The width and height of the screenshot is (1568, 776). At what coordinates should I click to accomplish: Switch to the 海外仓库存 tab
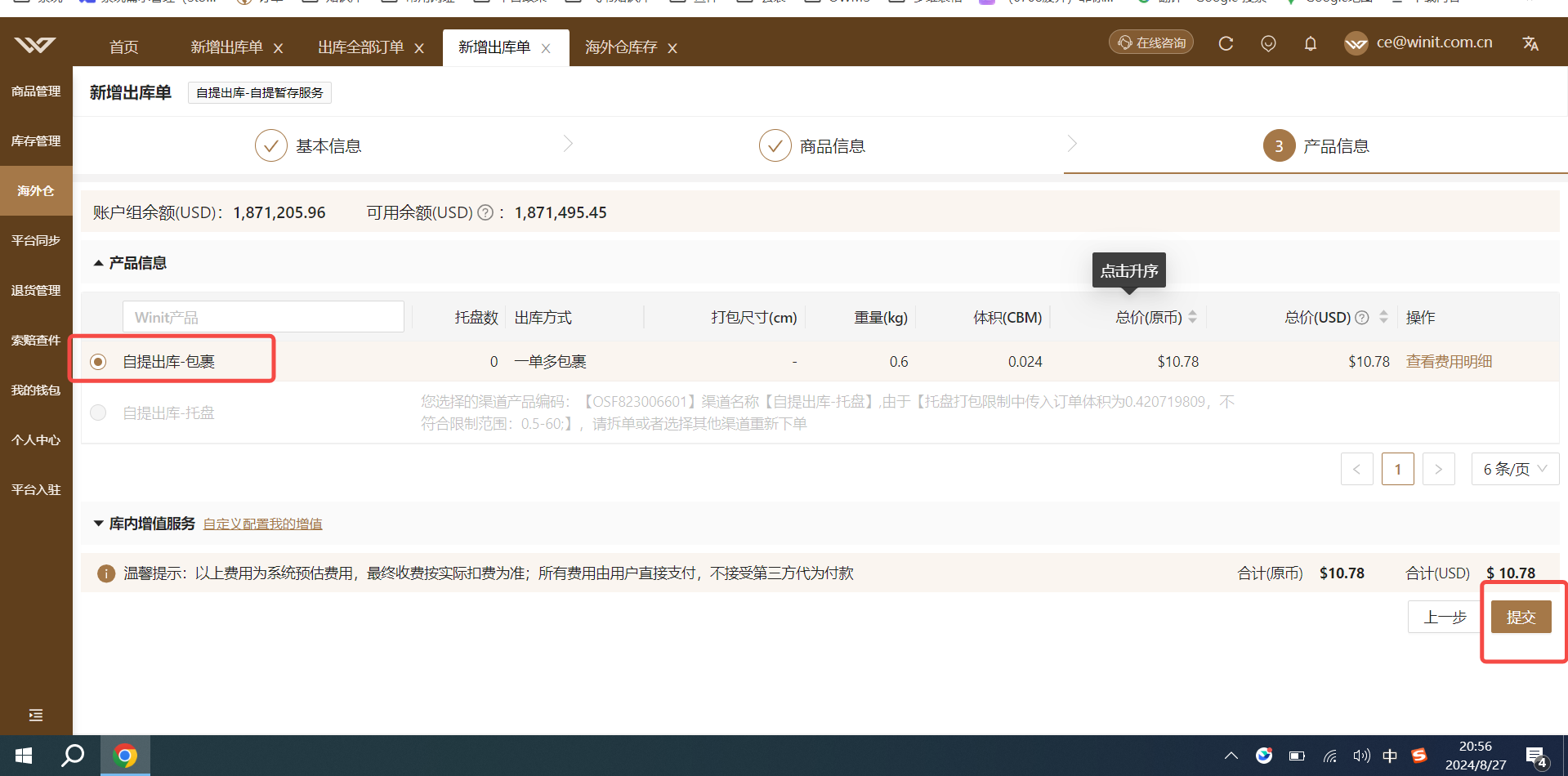(621, 47)
